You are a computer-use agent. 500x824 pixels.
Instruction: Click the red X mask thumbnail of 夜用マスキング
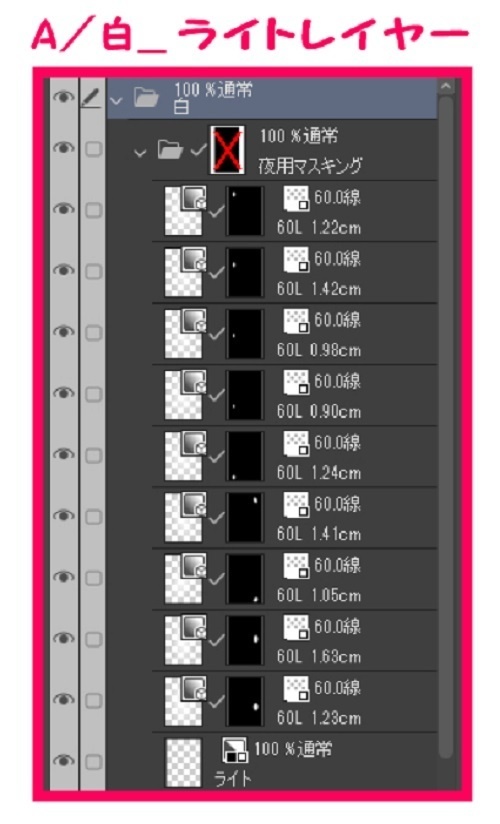227,150
